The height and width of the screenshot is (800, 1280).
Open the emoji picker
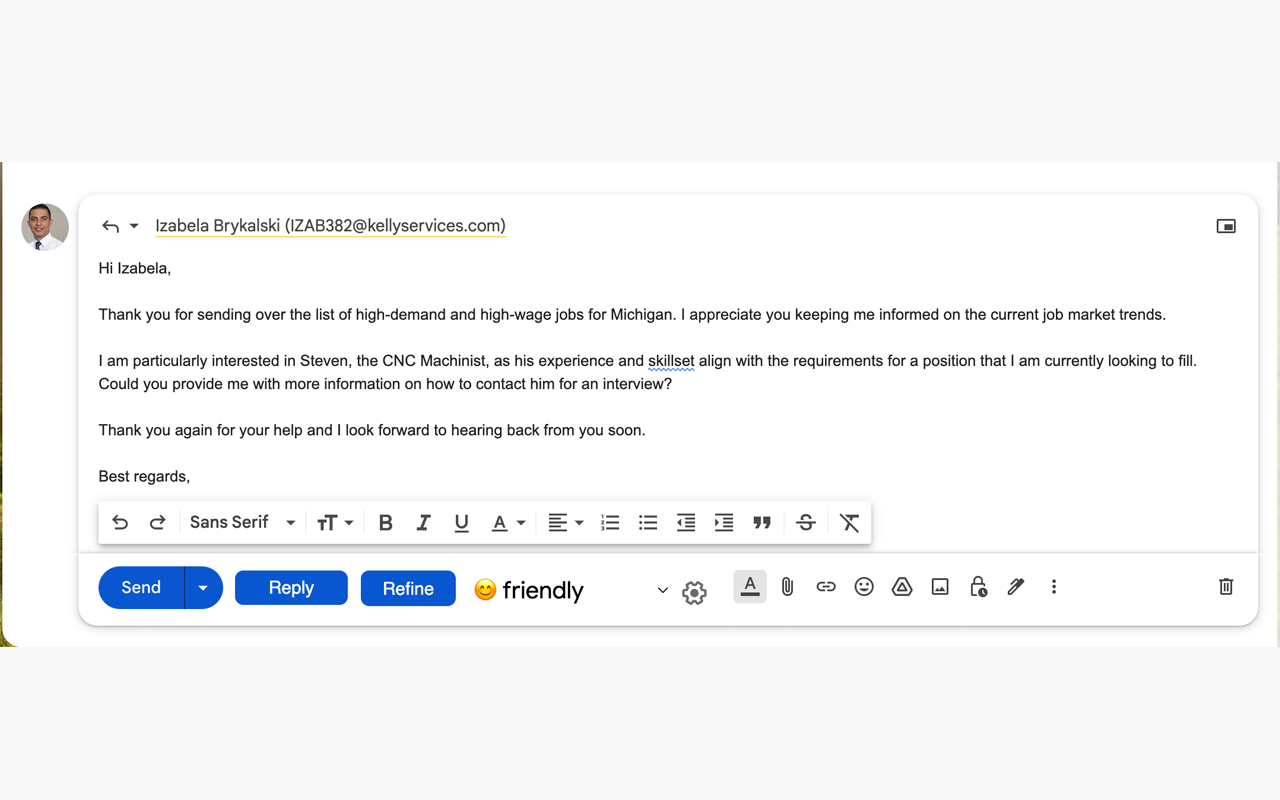[864, 586]
